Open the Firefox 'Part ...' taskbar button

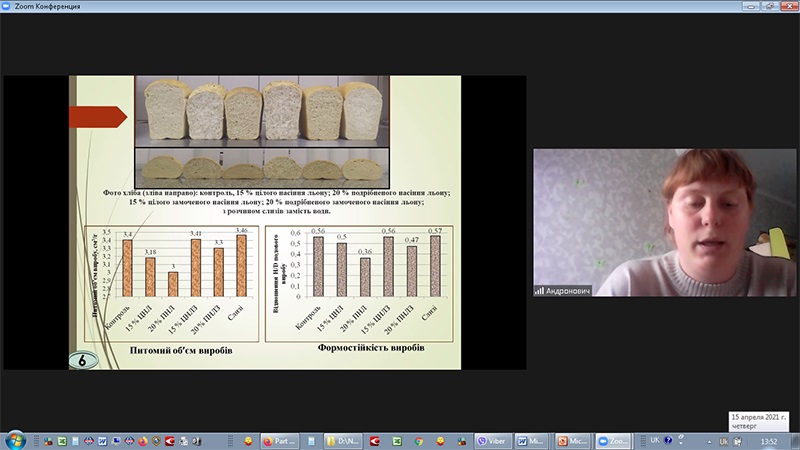pos(280,441)
